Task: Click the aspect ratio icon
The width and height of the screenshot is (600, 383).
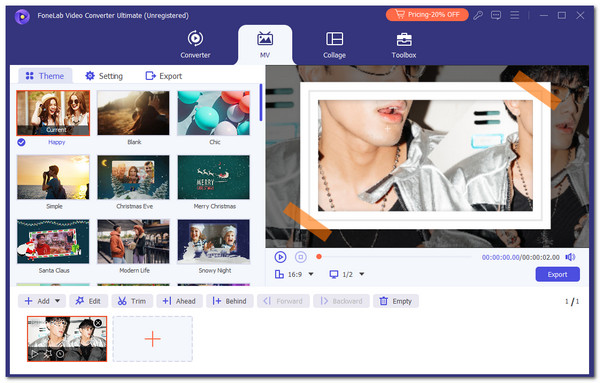Action: [279, 274]
